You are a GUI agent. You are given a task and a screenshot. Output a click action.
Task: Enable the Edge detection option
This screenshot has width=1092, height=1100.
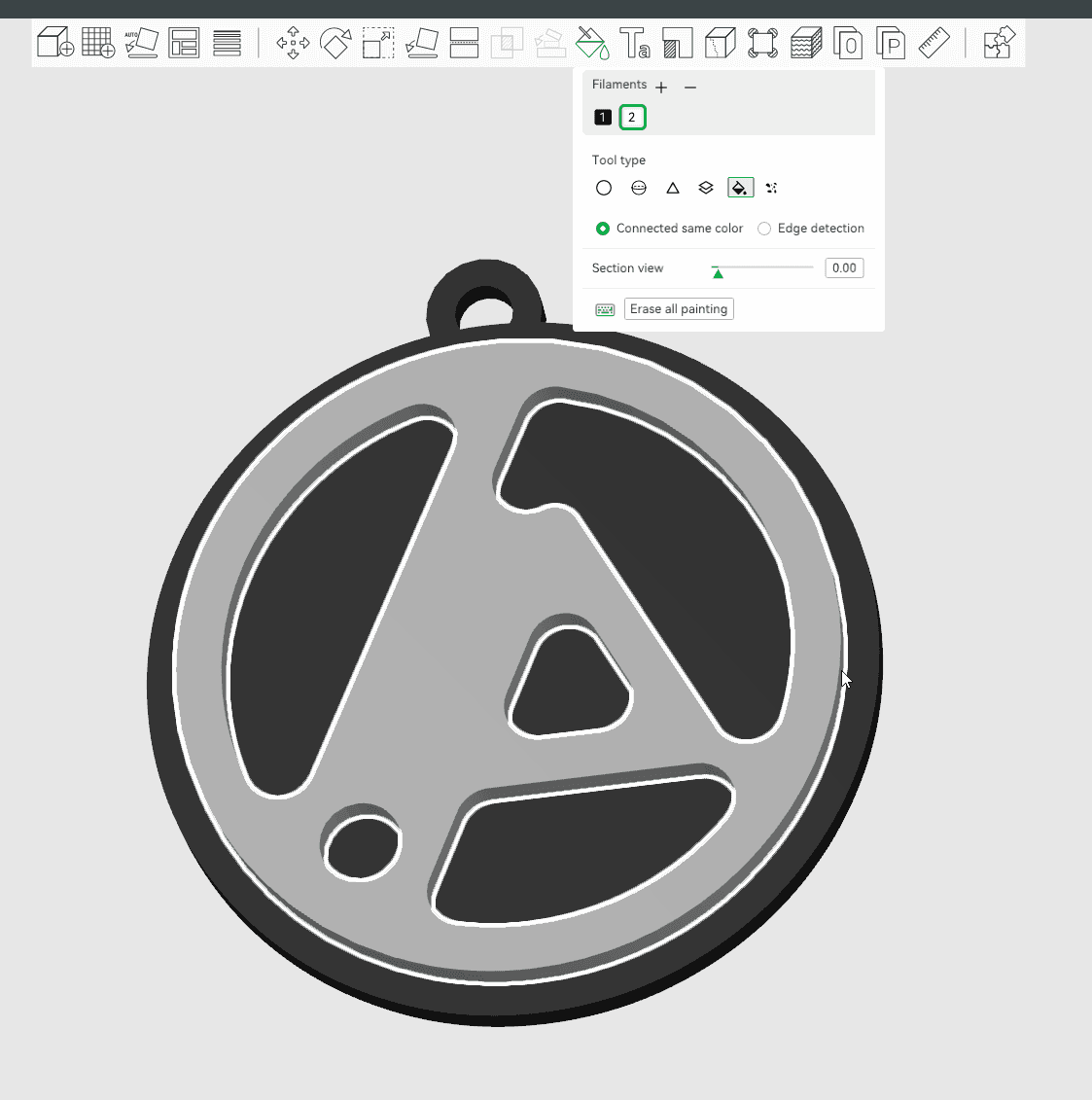pyautogui.click(x=763, y=229)
